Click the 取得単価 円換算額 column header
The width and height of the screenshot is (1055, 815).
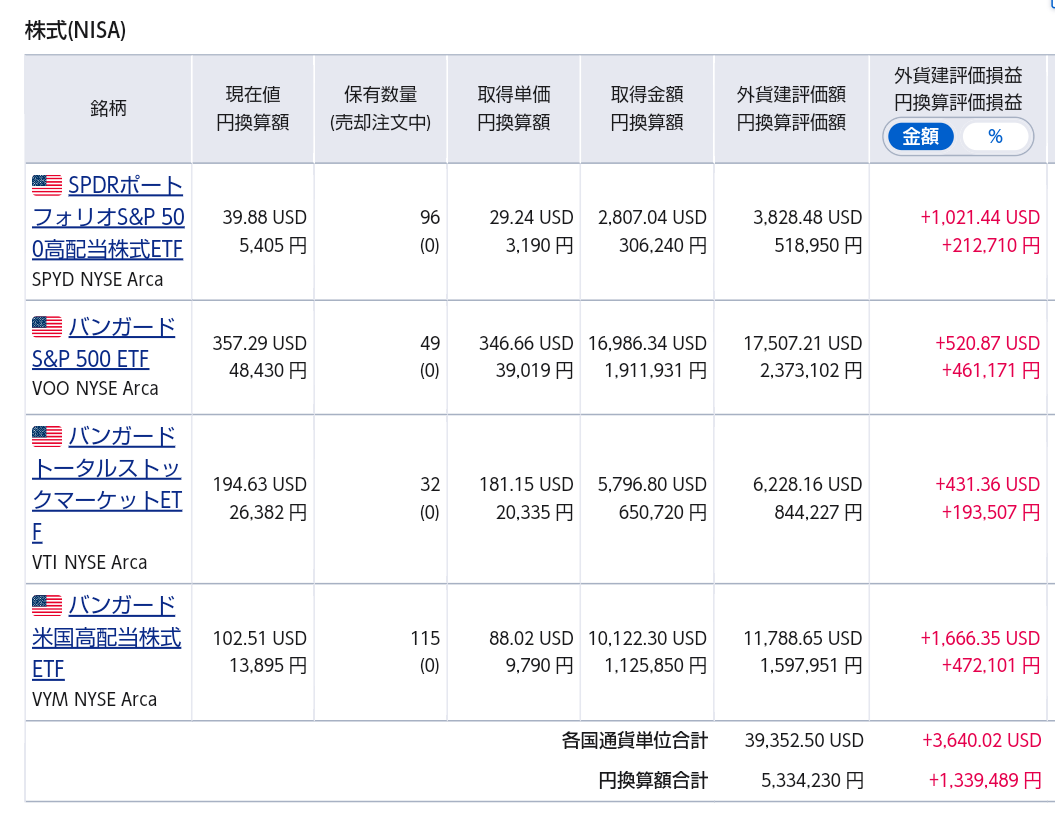coord(513,108)
